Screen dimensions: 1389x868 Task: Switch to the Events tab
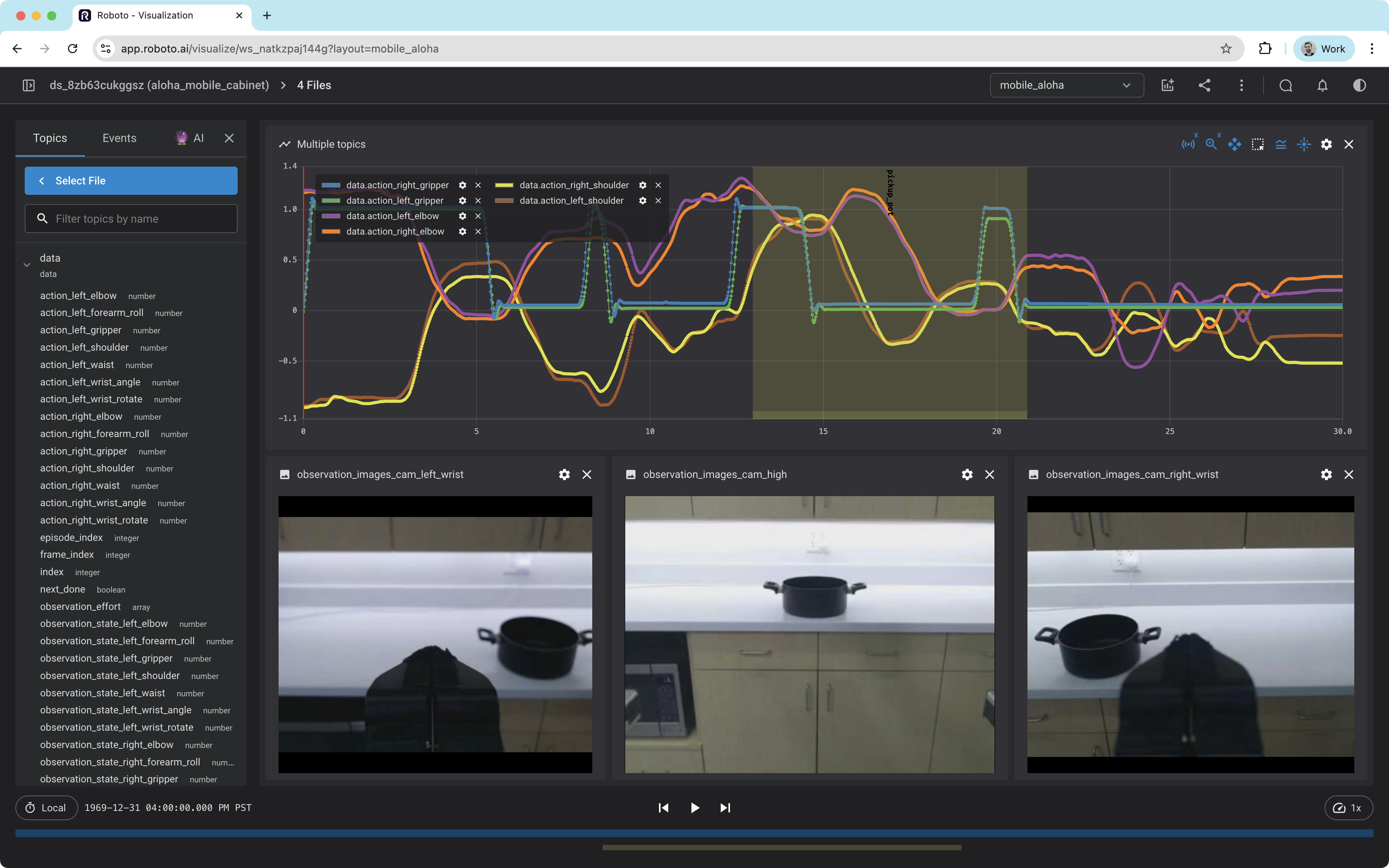pos(119,138)
